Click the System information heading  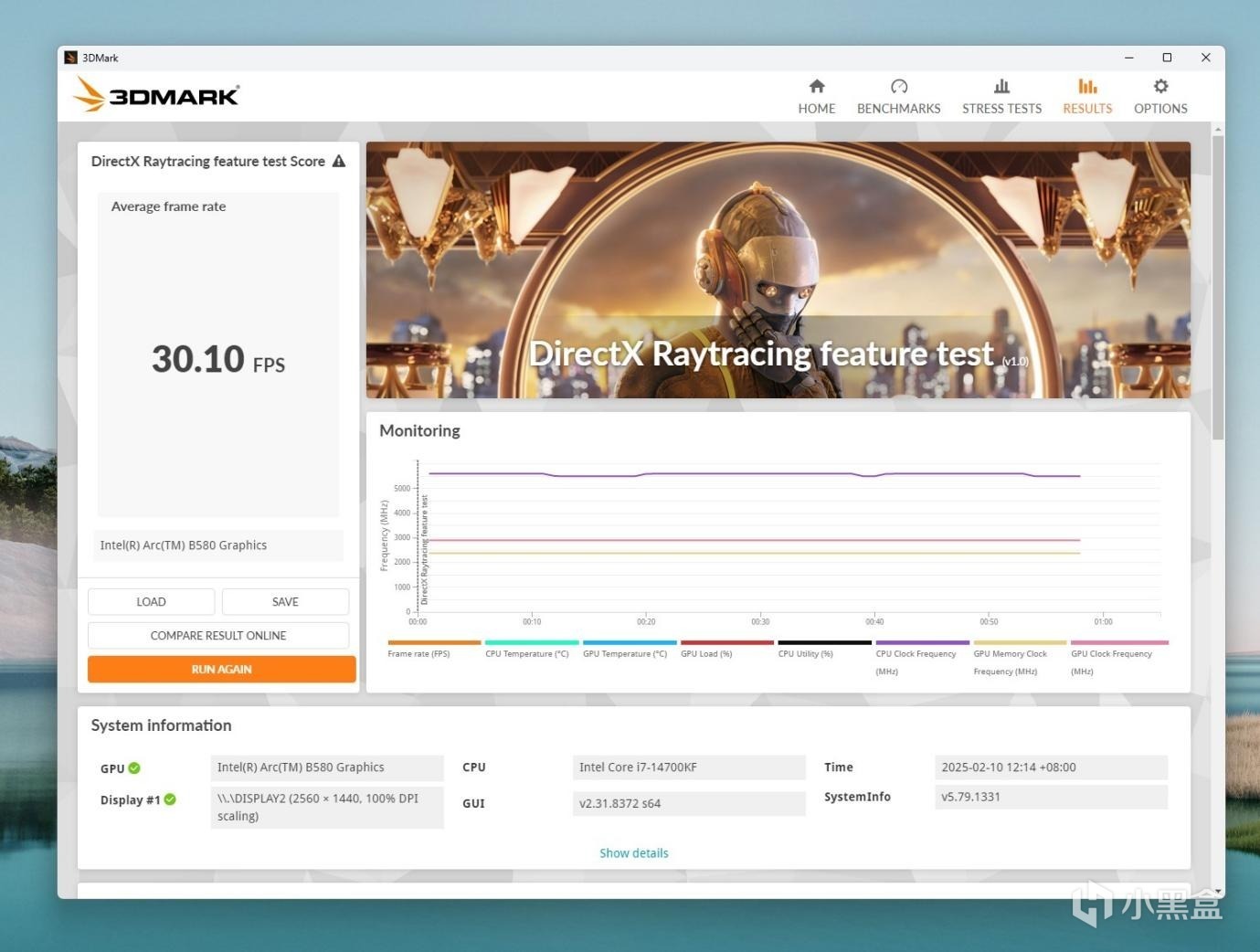[x=162, y=725]
